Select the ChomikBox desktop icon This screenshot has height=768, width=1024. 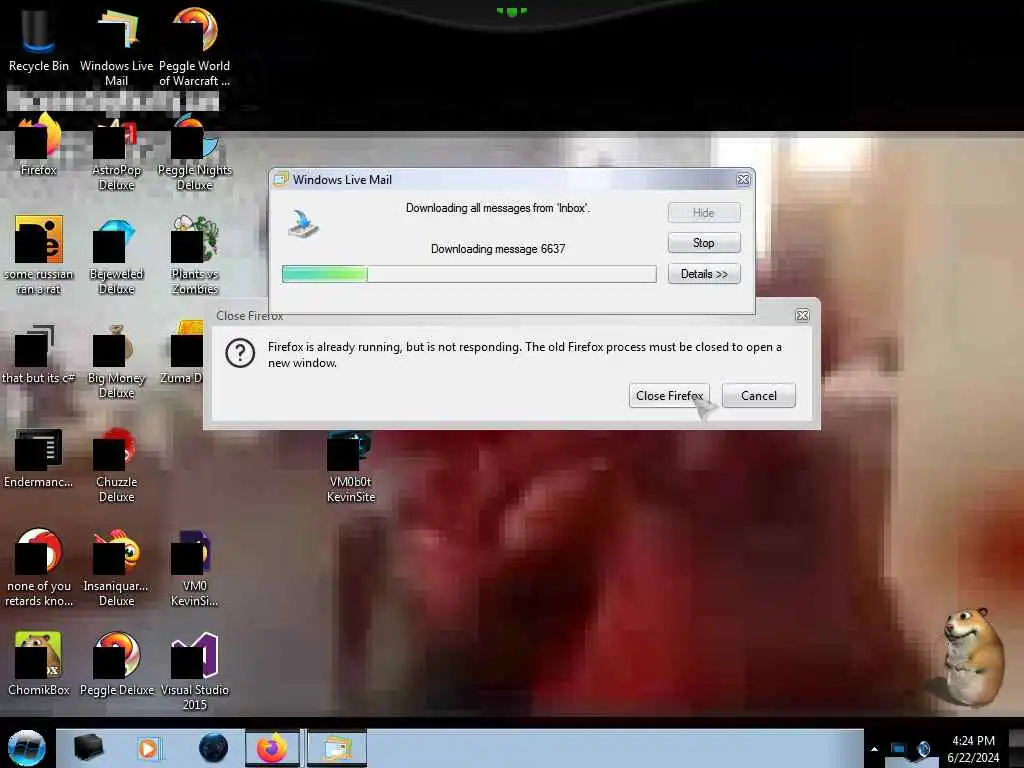coord(38,664)
